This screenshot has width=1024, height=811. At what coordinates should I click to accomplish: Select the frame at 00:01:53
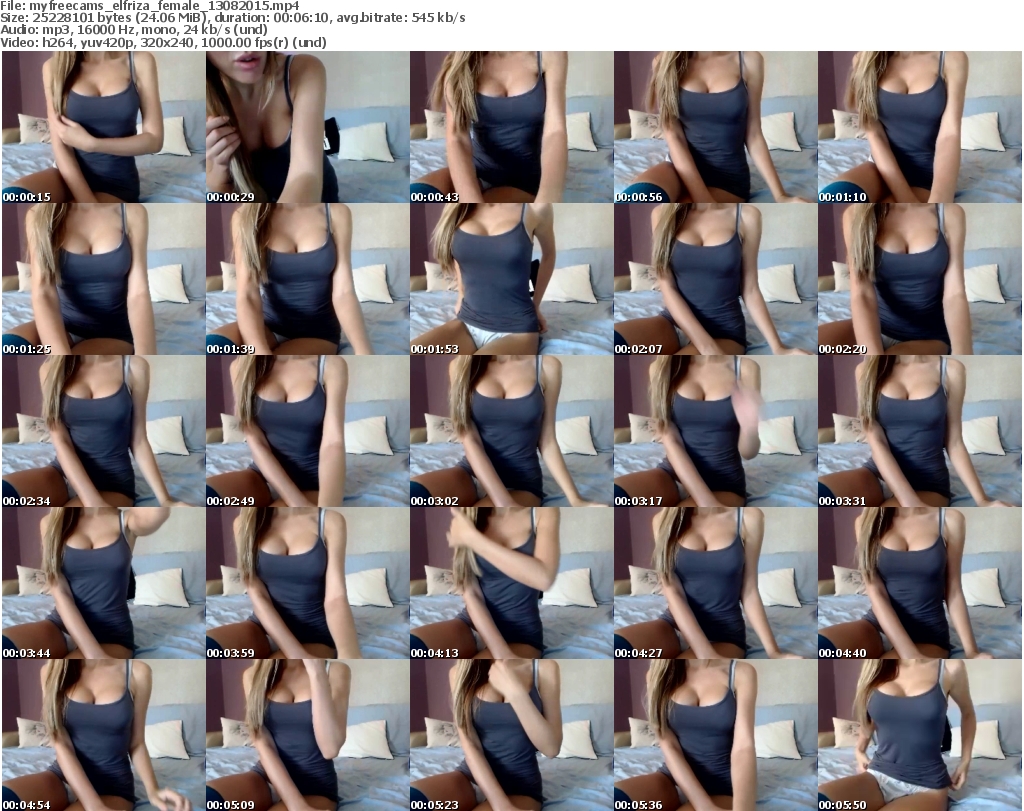[511, 279]
